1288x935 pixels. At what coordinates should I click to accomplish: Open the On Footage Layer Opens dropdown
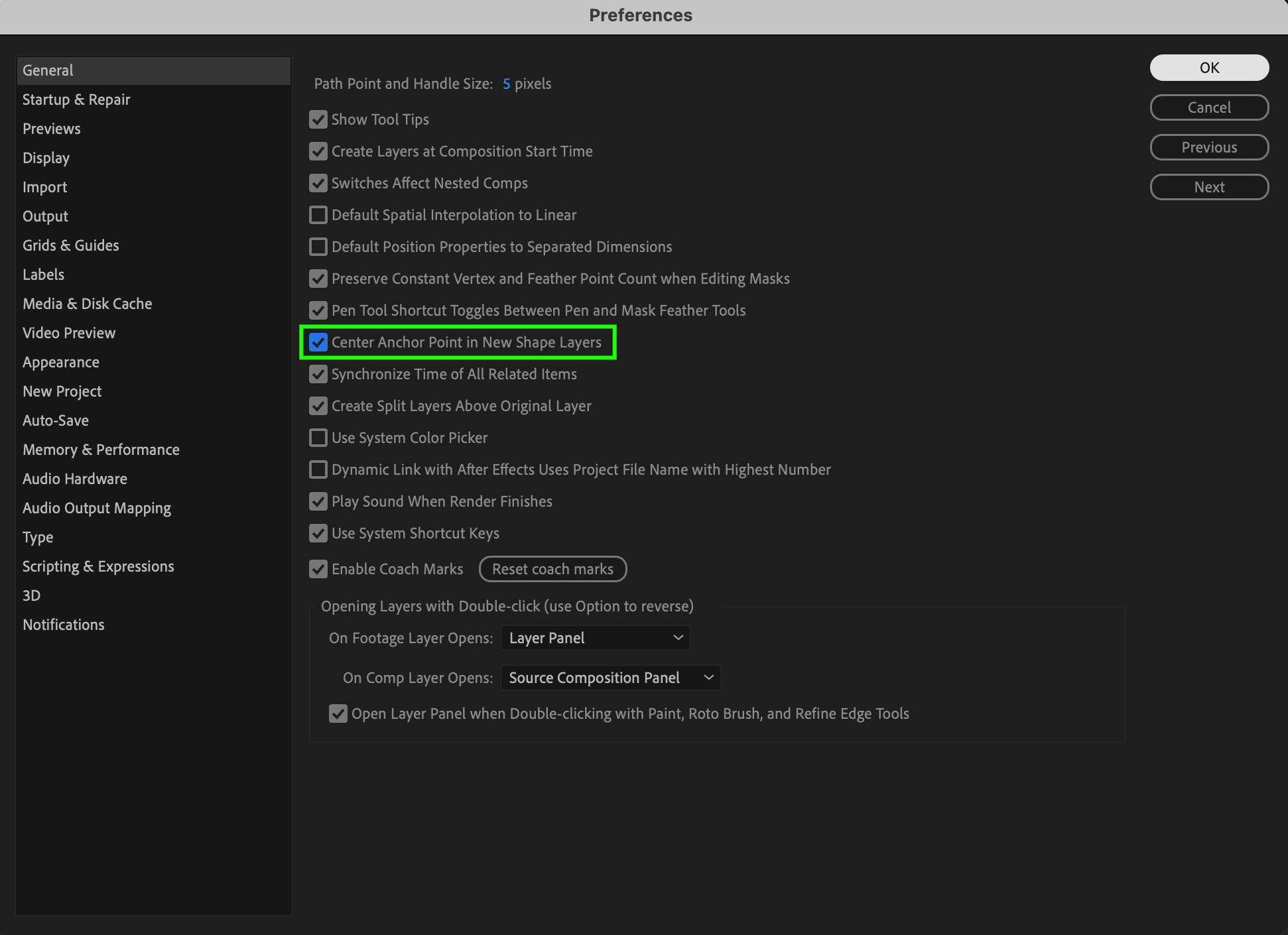595,638
